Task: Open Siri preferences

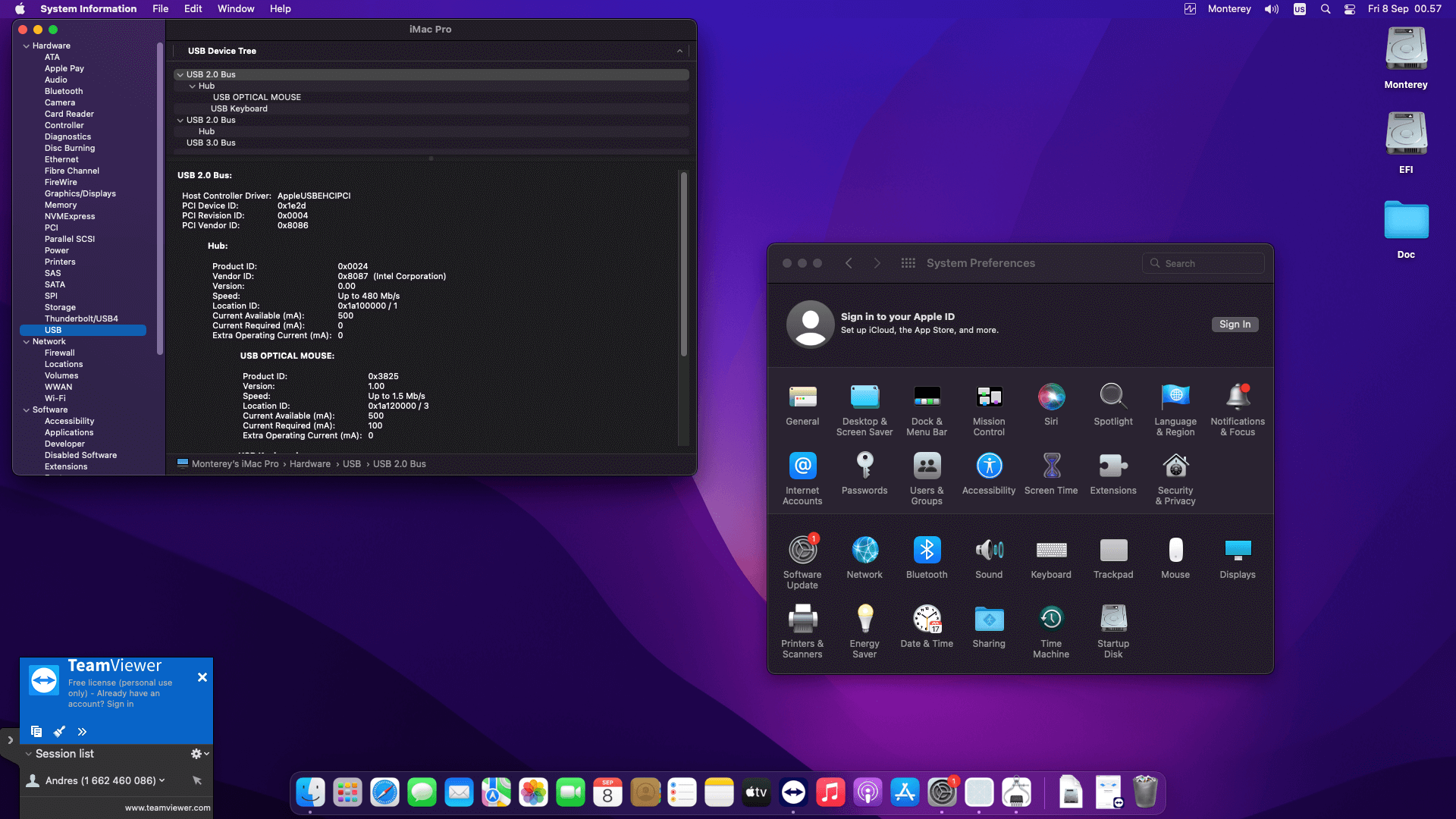Action: pyautogui.click(x=1051, y=397)
